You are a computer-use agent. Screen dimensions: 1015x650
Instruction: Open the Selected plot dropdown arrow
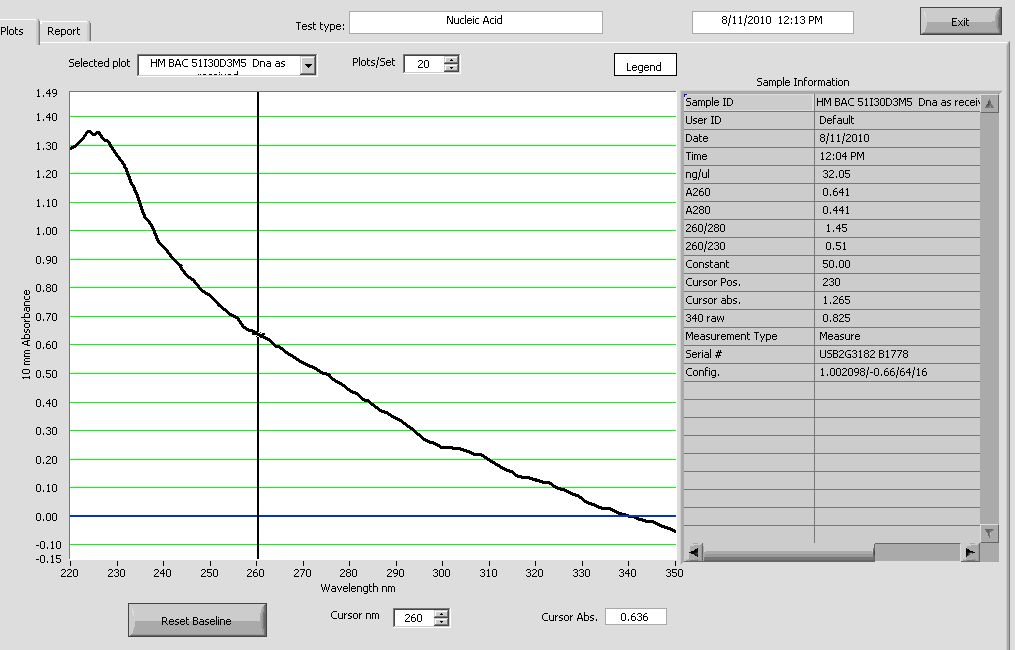pyautogui.click(x=309, y=65)
